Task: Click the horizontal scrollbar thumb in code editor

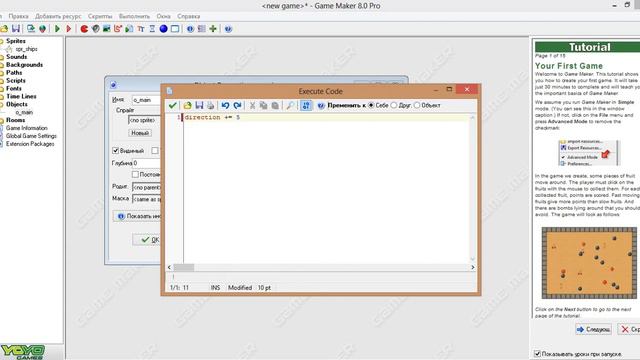Action: tap(184, 267)
